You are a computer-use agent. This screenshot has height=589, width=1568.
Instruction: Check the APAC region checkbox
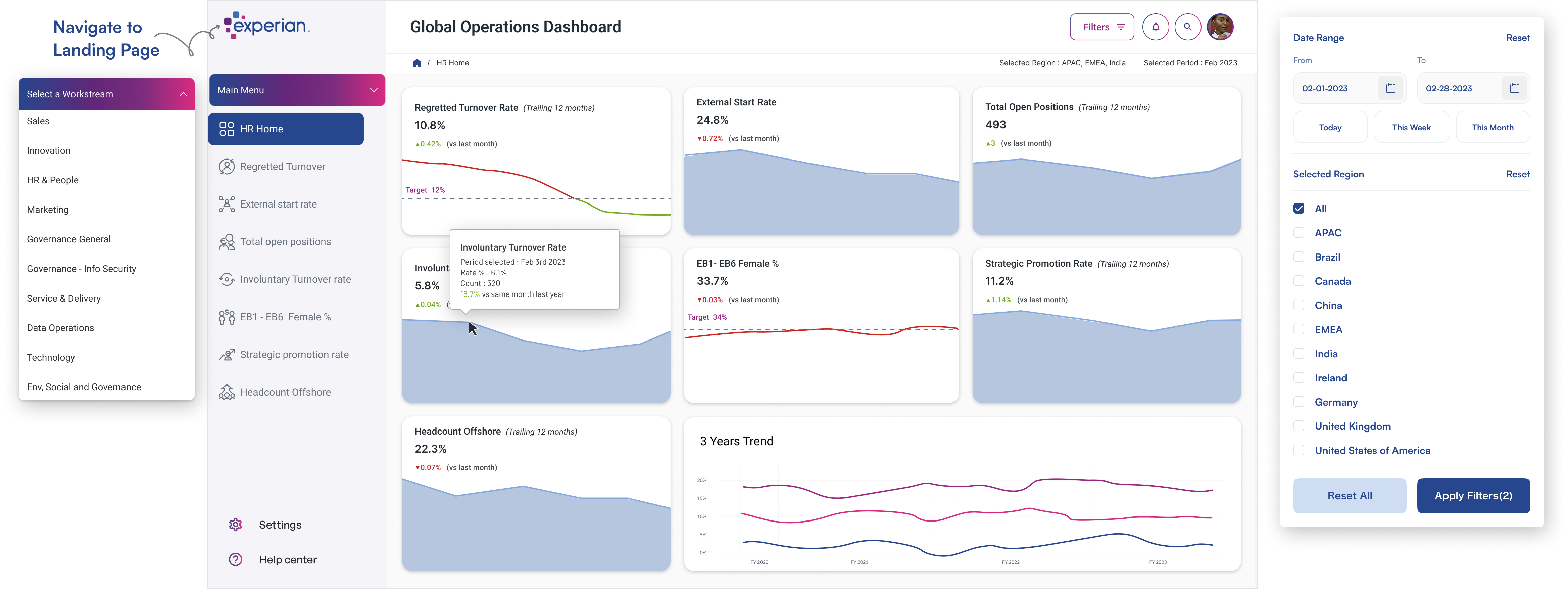[1298, 233]
